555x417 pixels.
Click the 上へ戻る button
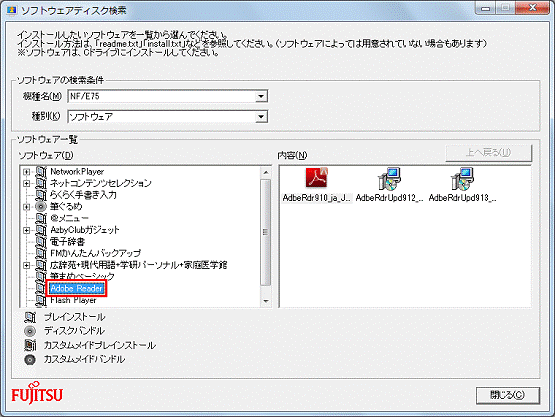pyautogui.click(x=488, y=153)
